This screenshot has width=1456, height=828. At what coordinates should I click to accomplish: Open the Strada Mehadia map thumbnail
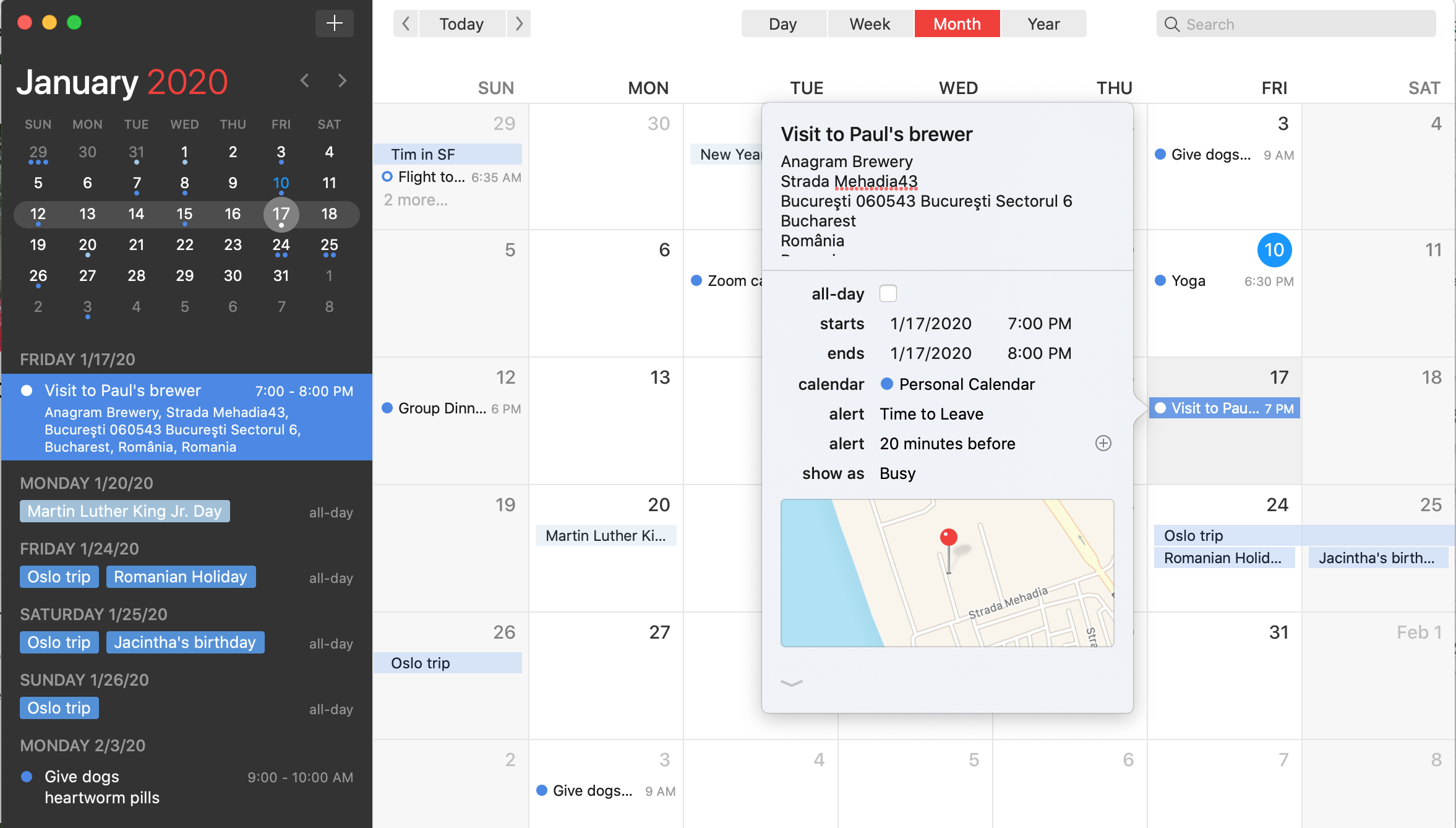click(948, 573)
